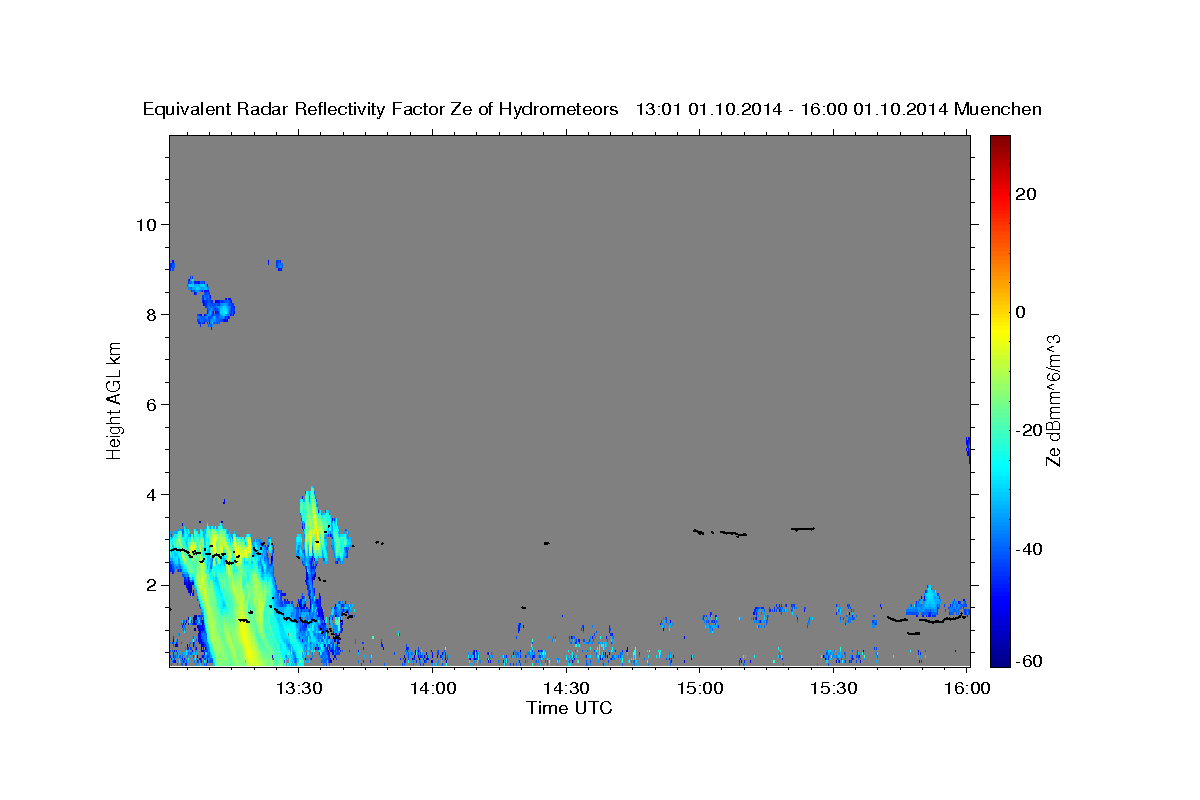Click the black cloud-base line near 15:25

[x=803, y=528]
